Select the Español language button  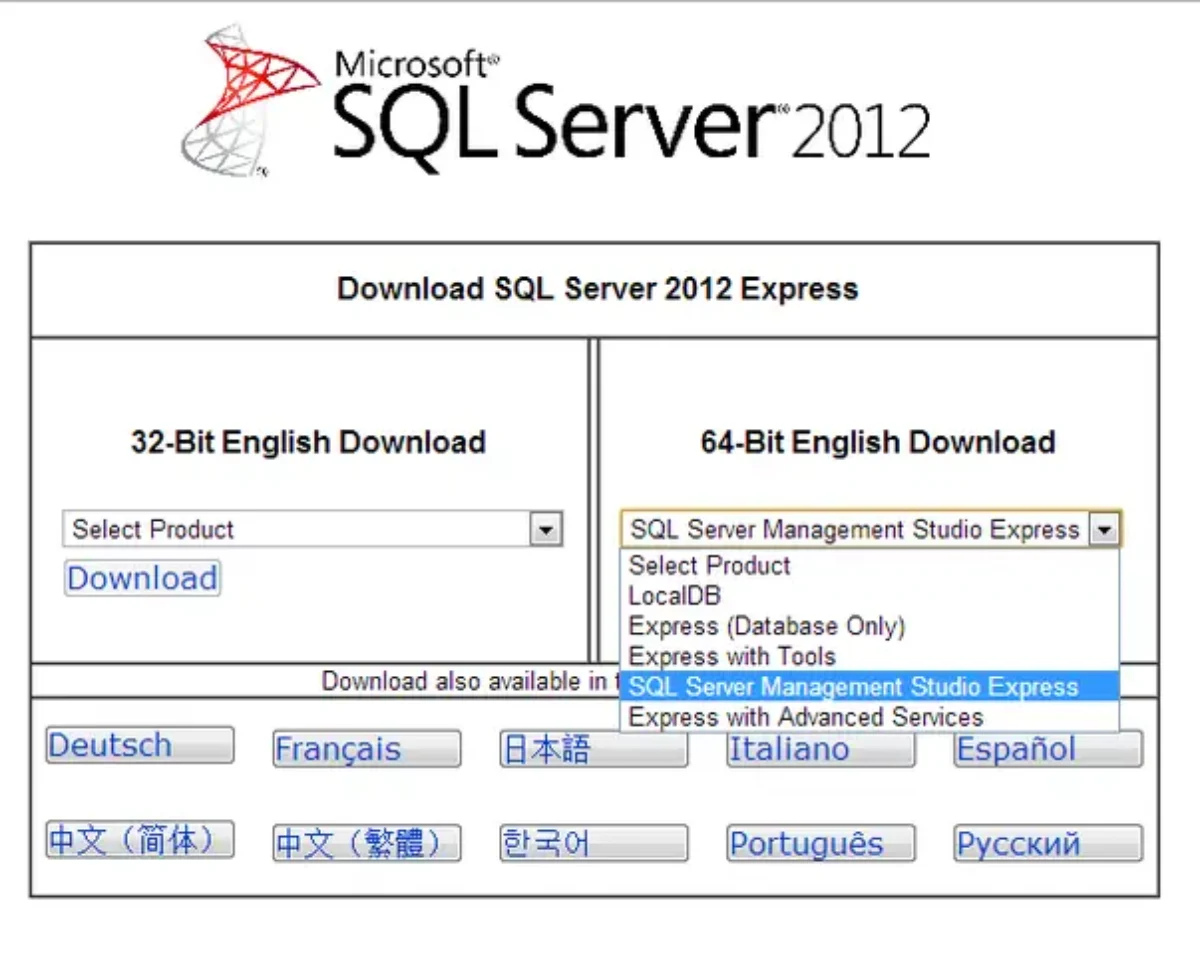1047,749
